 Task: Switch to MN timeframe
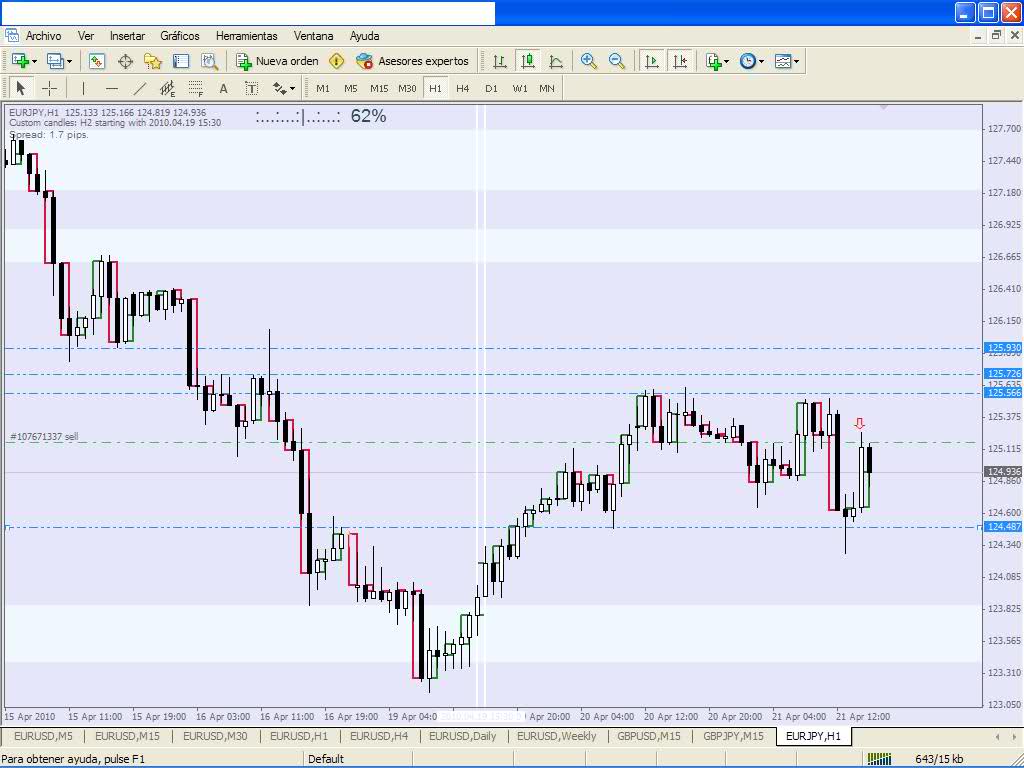tap(547, 88)
